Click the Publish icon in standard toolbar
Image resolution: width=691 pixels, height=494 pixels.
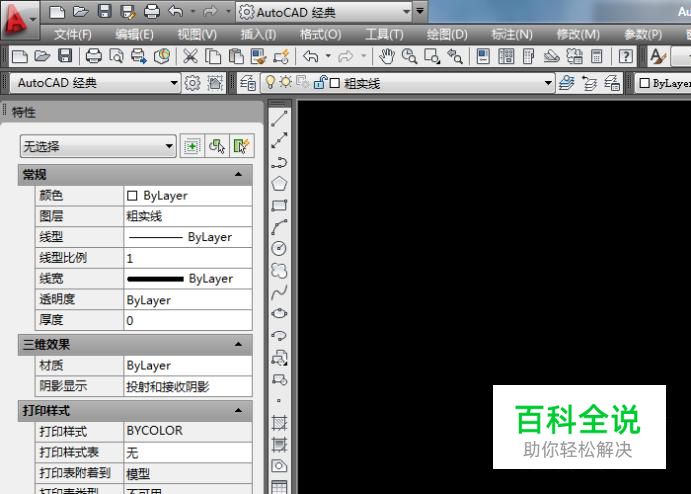click(x=139, y=56)
